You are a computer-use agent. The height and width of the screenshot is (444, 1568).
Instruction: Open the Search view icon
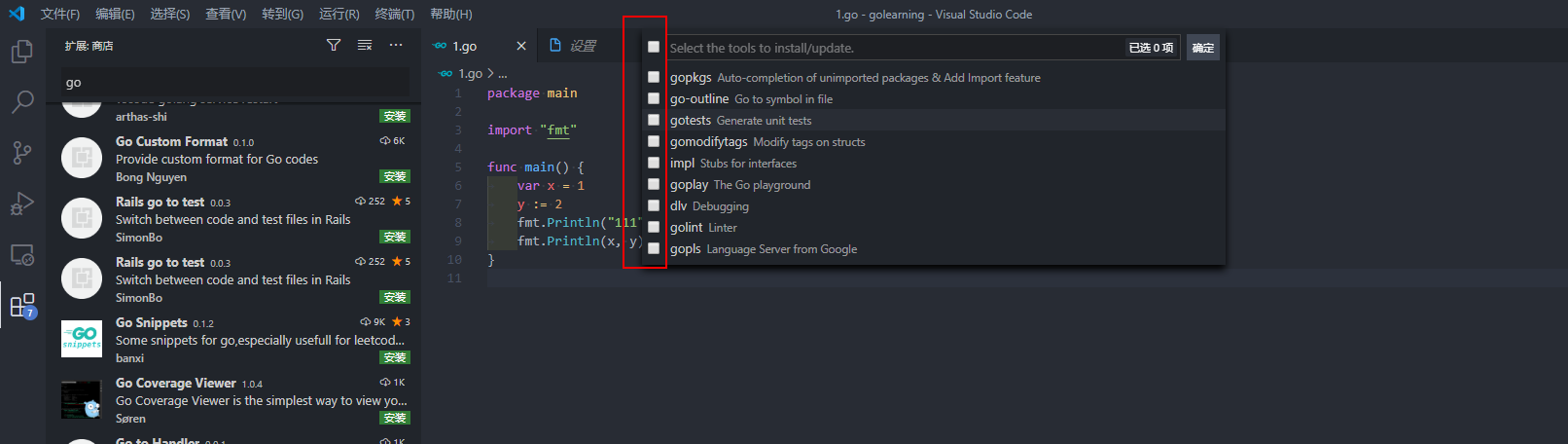pos(21,101)
